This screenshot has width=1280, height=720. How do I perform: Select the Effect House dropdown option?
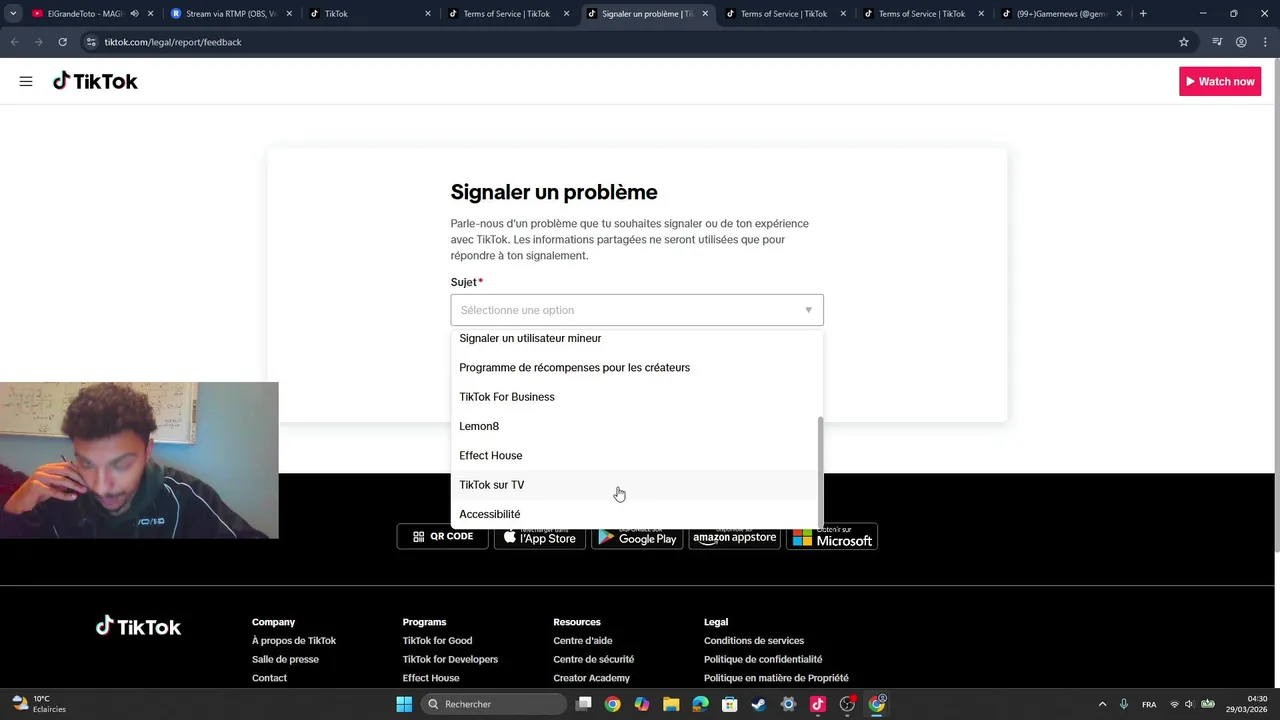(x=637, y=455)
